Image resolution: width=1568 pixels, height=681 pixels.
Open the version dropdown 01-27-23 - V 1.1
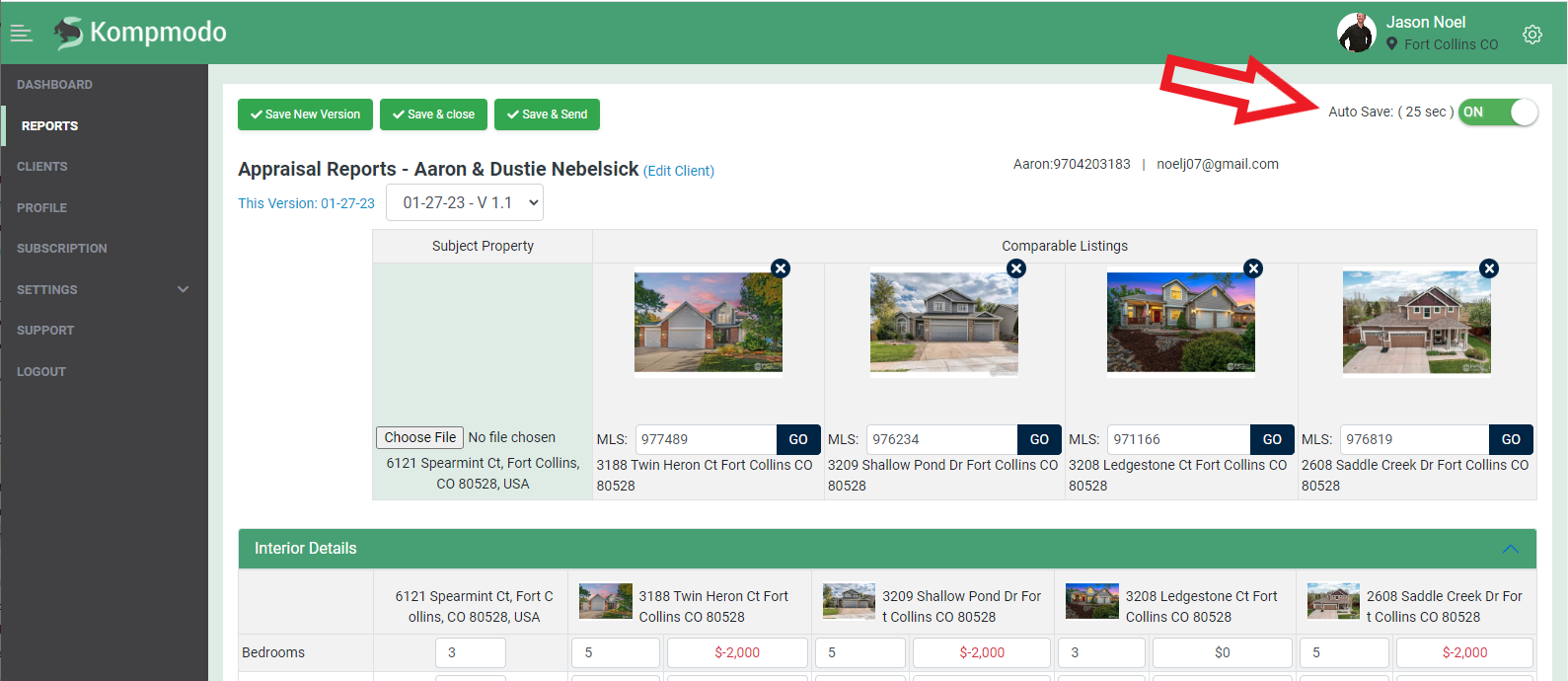465,202
